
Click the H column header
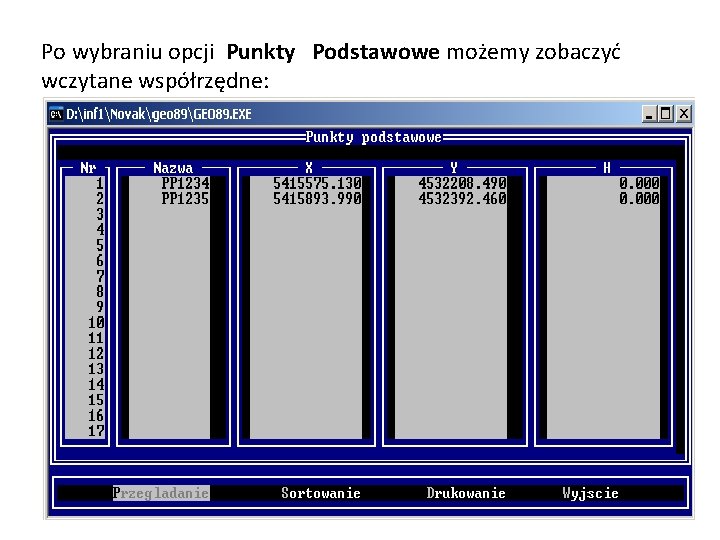[607, 168]
